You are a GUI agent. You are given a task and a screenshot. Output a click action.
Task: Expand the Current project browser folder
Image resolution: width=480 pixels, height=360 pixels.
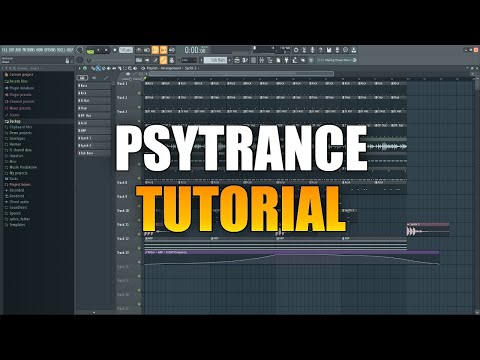[x=19, y=75]
